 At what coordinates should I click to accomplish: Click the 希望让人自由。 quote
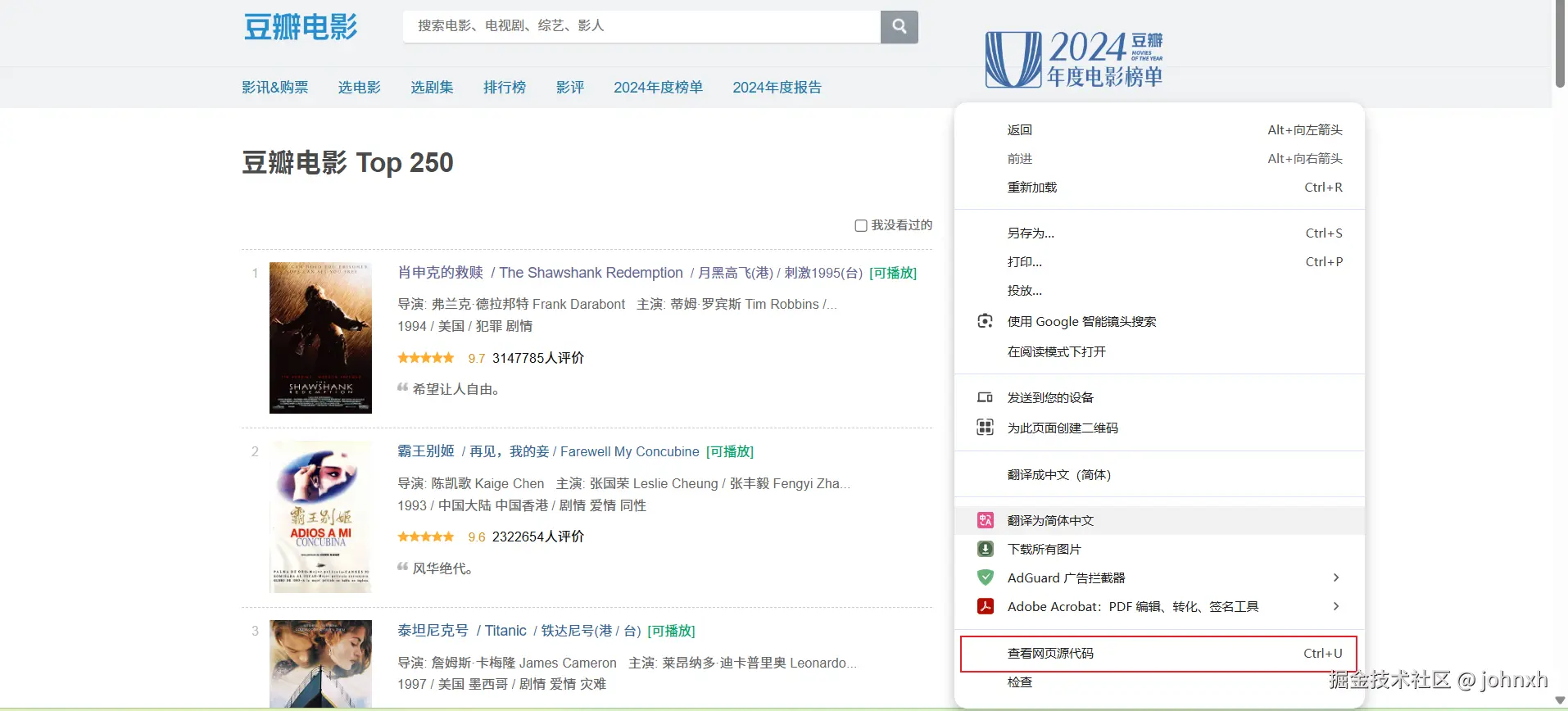tap(455, 389)
